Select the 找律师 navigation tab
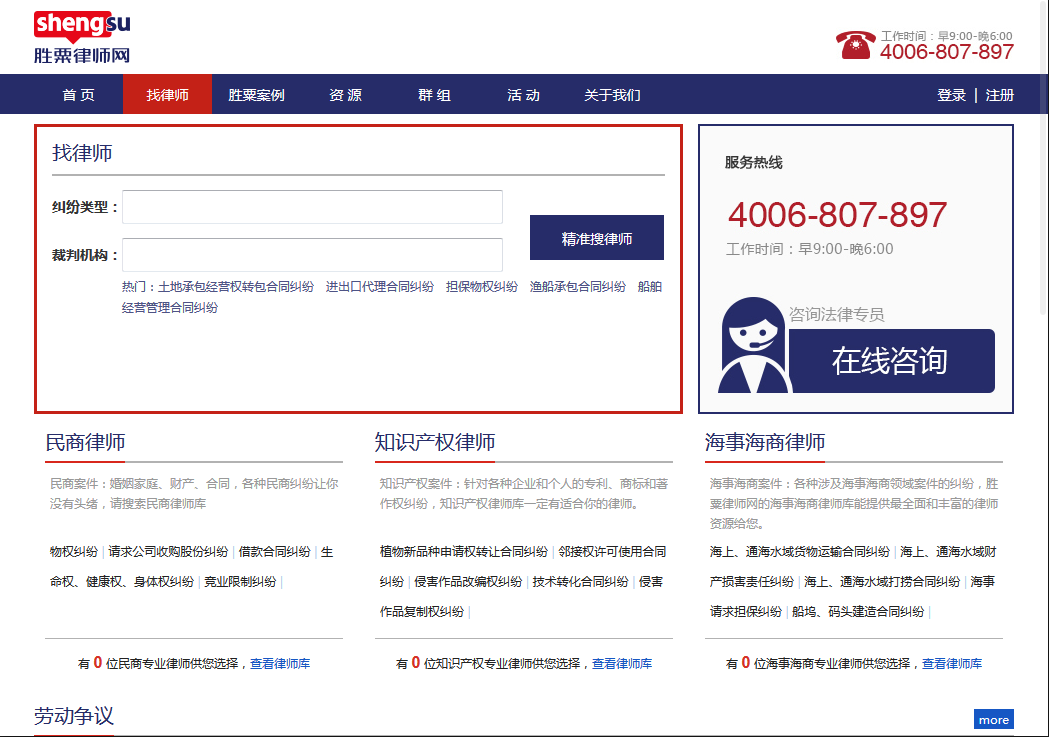This screenshot has height=737, width=1049. (x=167, y=94)
